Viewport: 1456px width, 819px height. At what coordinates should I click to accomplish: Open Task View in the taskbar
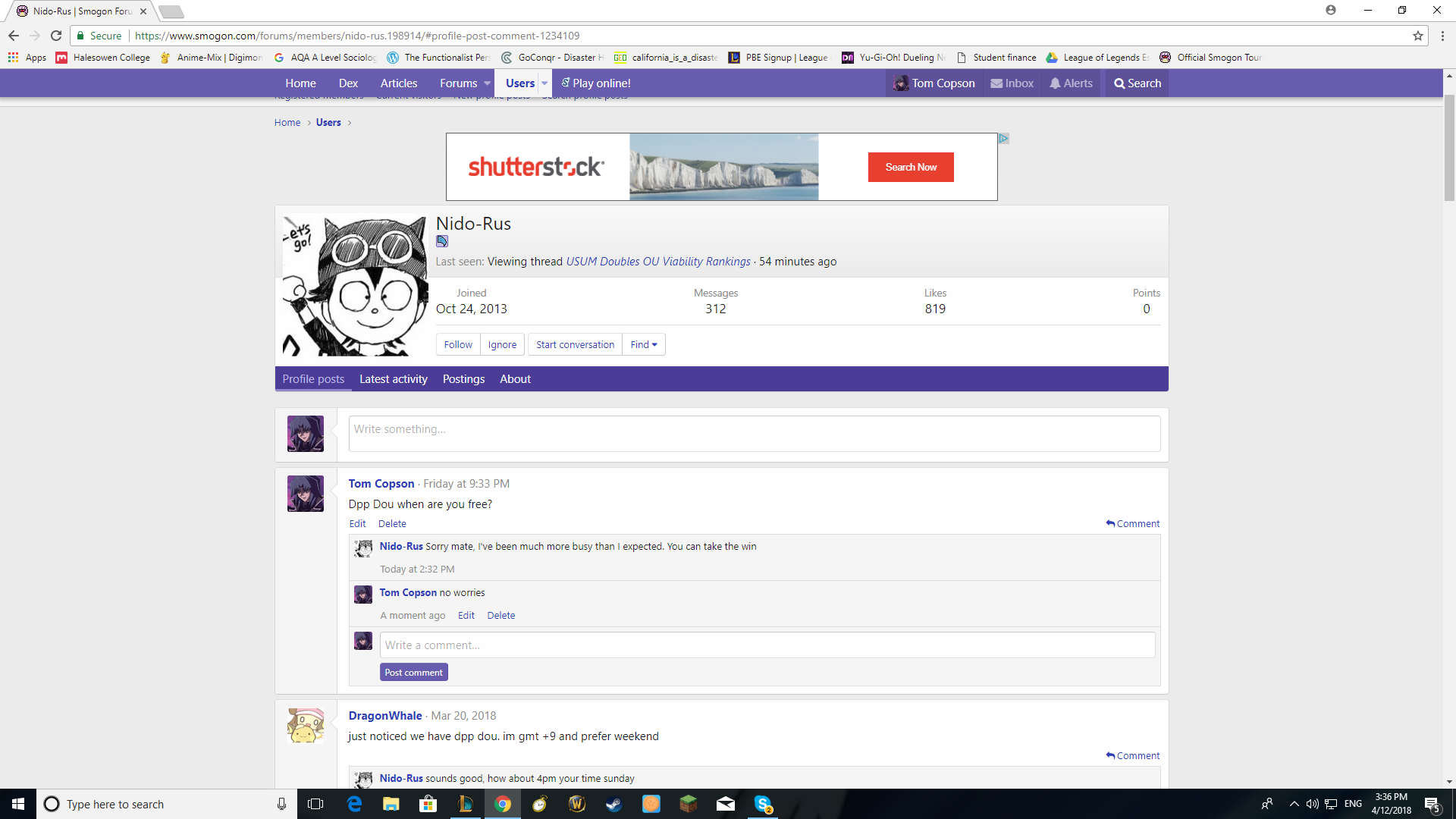coord(315,804)
